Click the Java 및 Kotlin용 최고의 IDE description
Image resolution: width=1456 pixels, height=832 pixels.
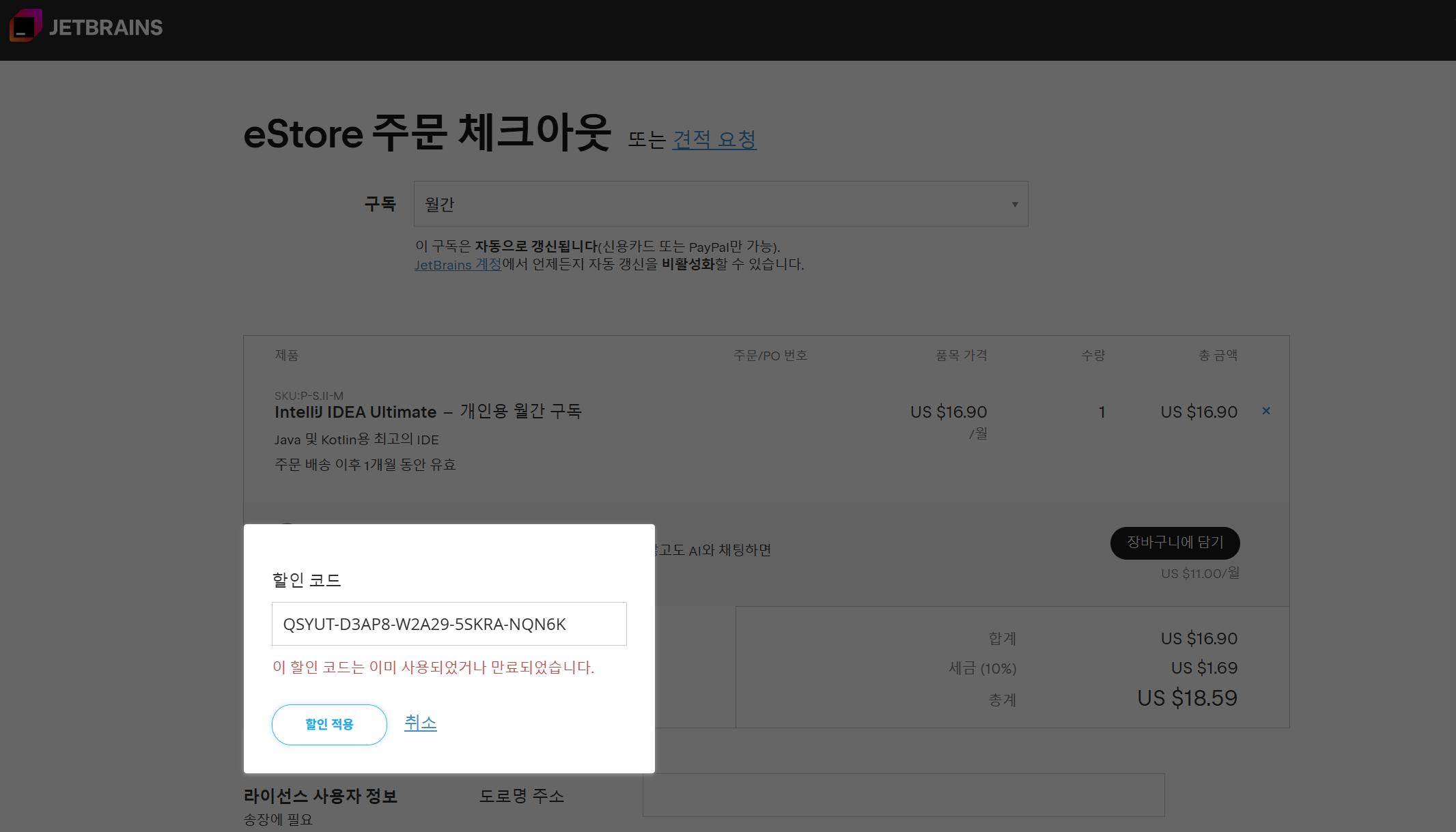(x=356, y=440)
